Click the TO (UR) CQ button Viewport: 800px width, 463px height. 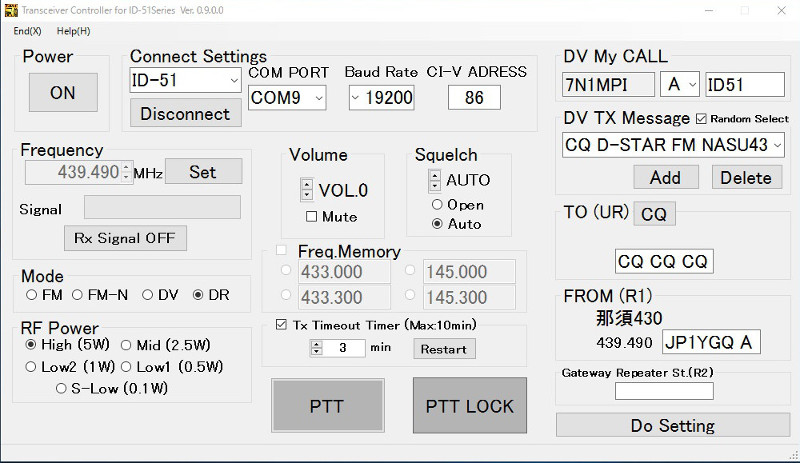654,214
